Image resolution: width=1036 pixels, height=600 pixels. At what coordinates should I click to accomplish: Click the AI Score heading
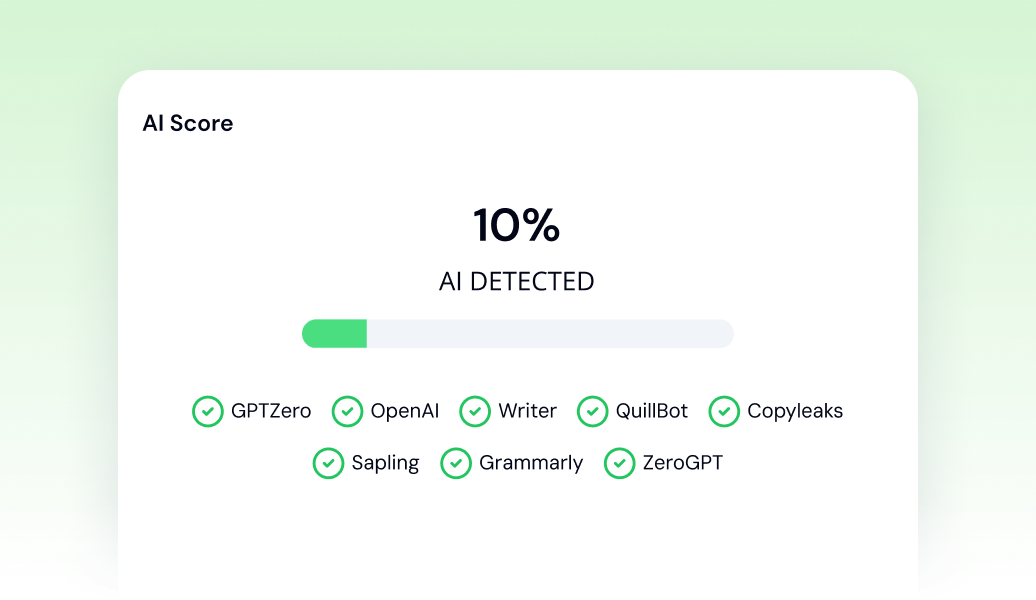(188, 124)
